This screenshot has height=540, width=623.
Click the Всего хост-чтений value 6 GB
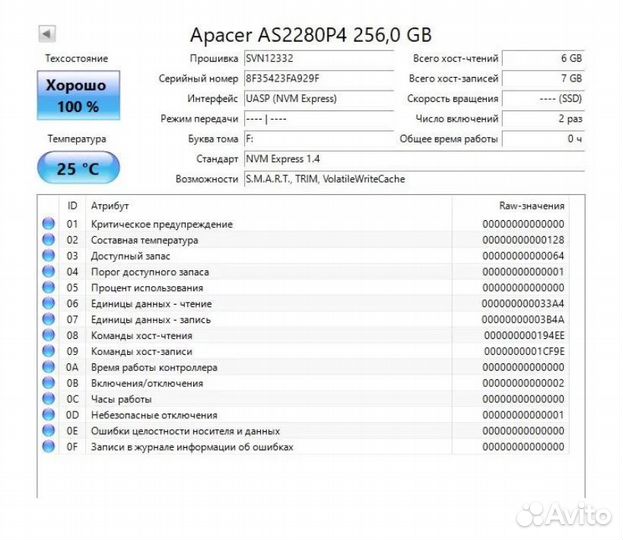click(x=543, y=58)
